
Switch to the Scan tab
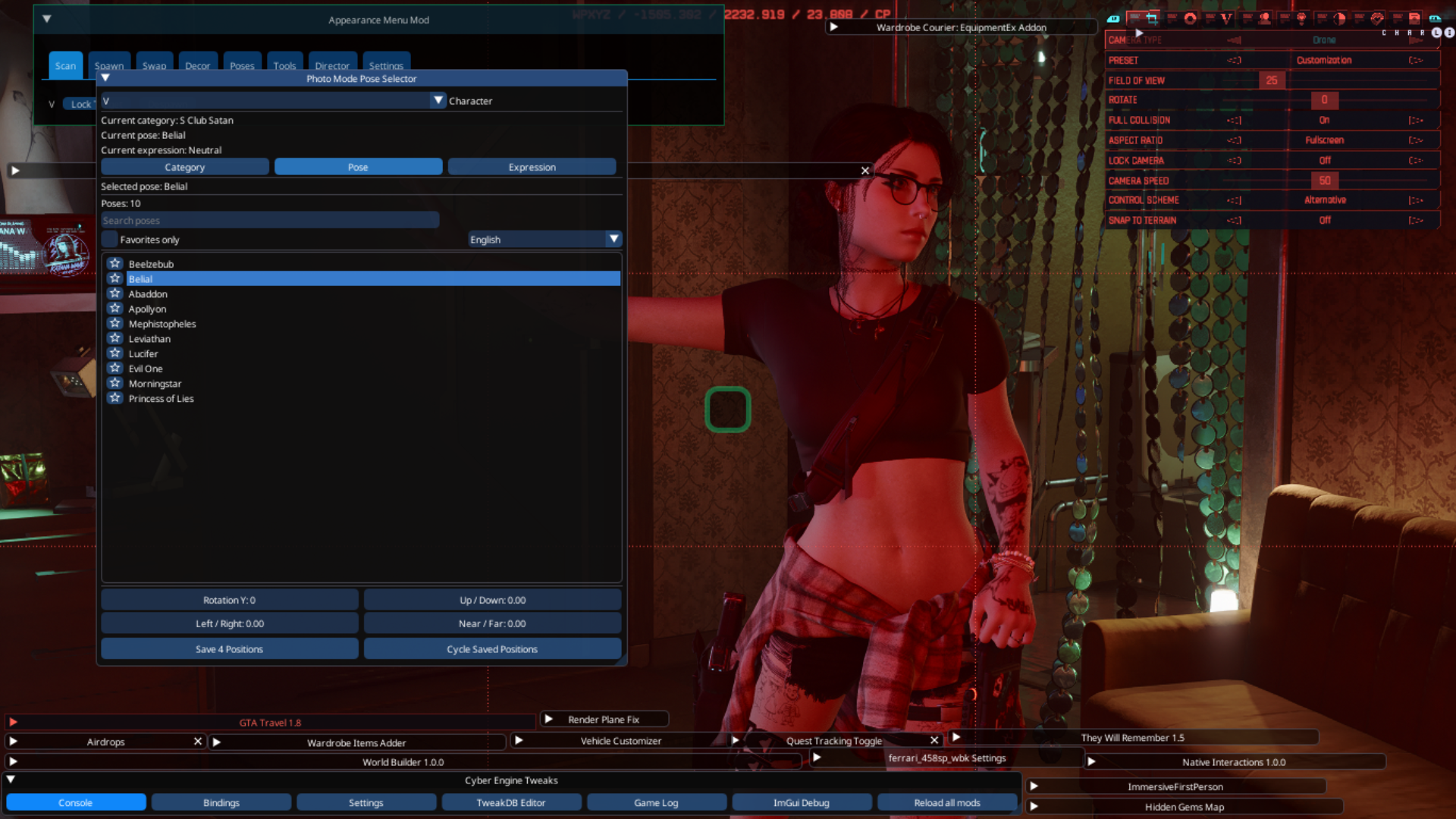(x=65, y=65)
